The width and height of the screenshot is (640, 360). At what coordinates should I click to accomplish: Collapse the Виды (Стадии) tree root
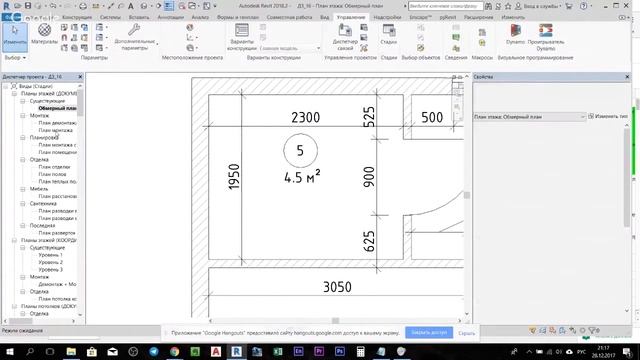click(x=6, y=87)
